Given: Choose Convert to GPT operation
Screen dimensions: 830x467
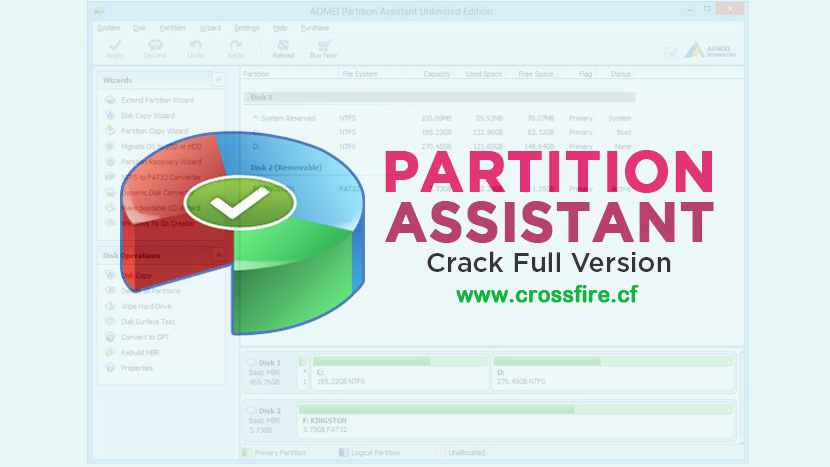Looking at the screenshot, I should click(145, 337).
